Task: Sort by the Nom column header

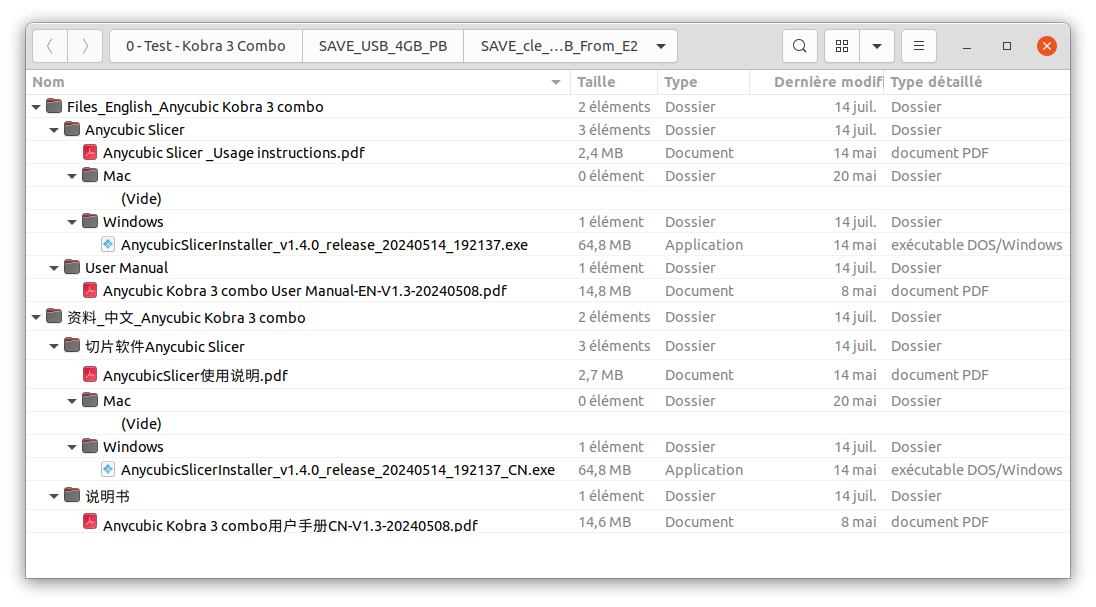Action: click(x=298, y=82)
